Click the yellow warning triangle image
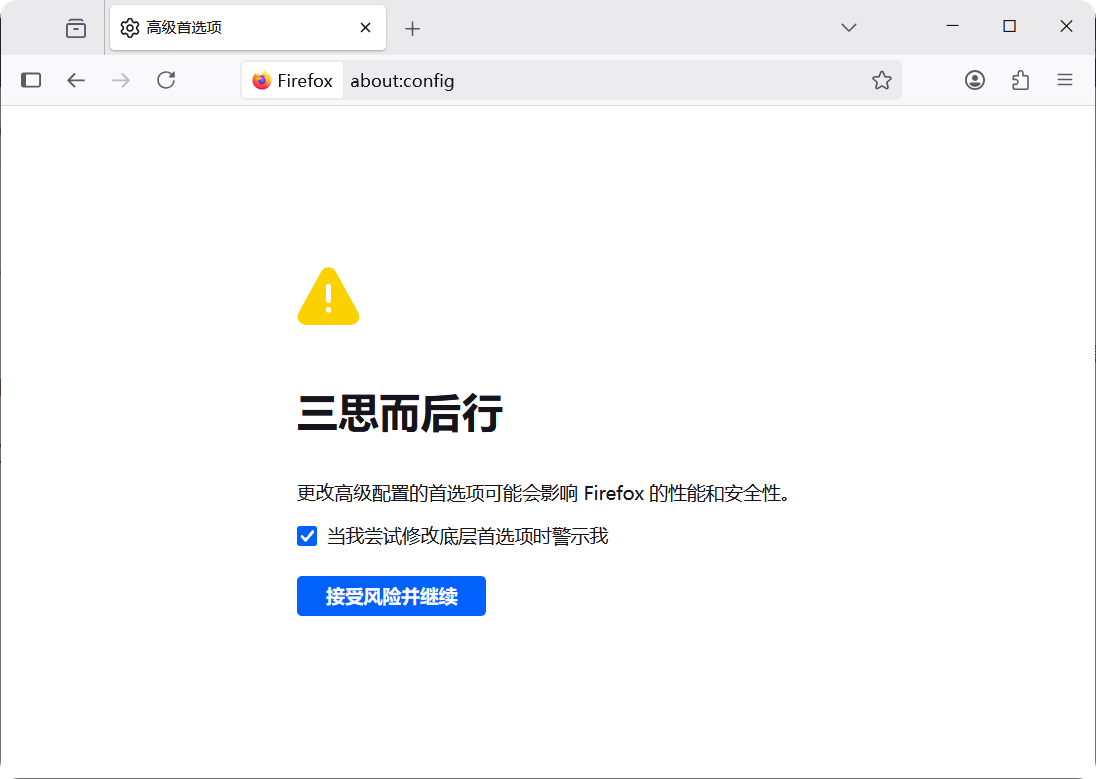The height and width of the screenshot is (779, 1096). (x=328, y=297)
